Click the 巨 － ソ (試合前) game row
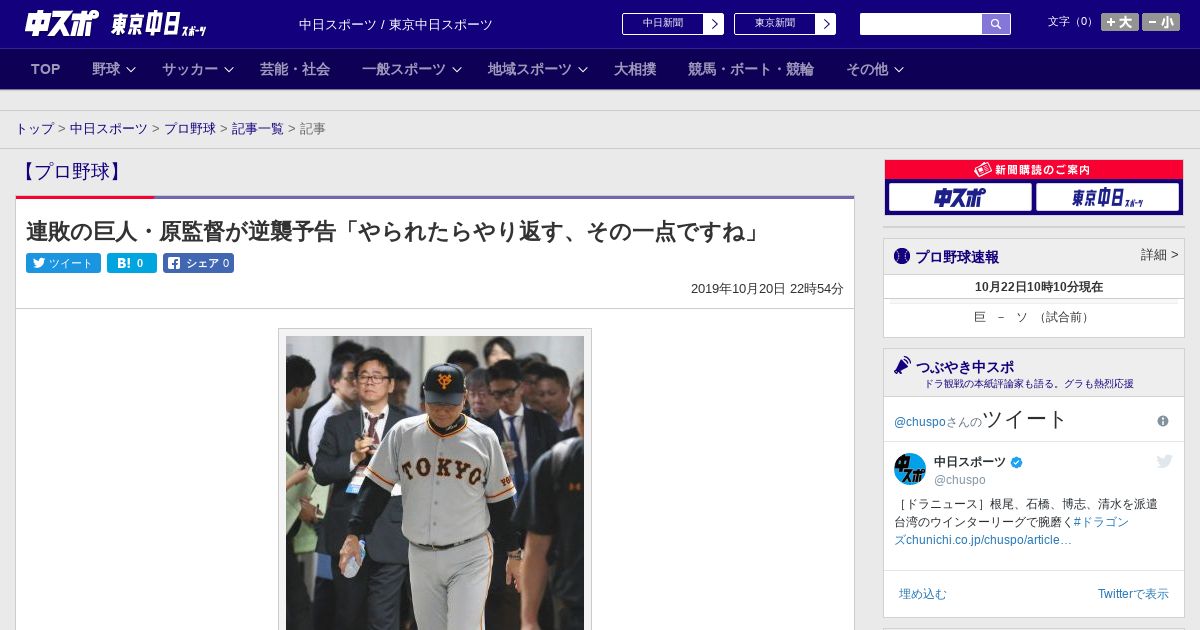 pos(1034,317)
